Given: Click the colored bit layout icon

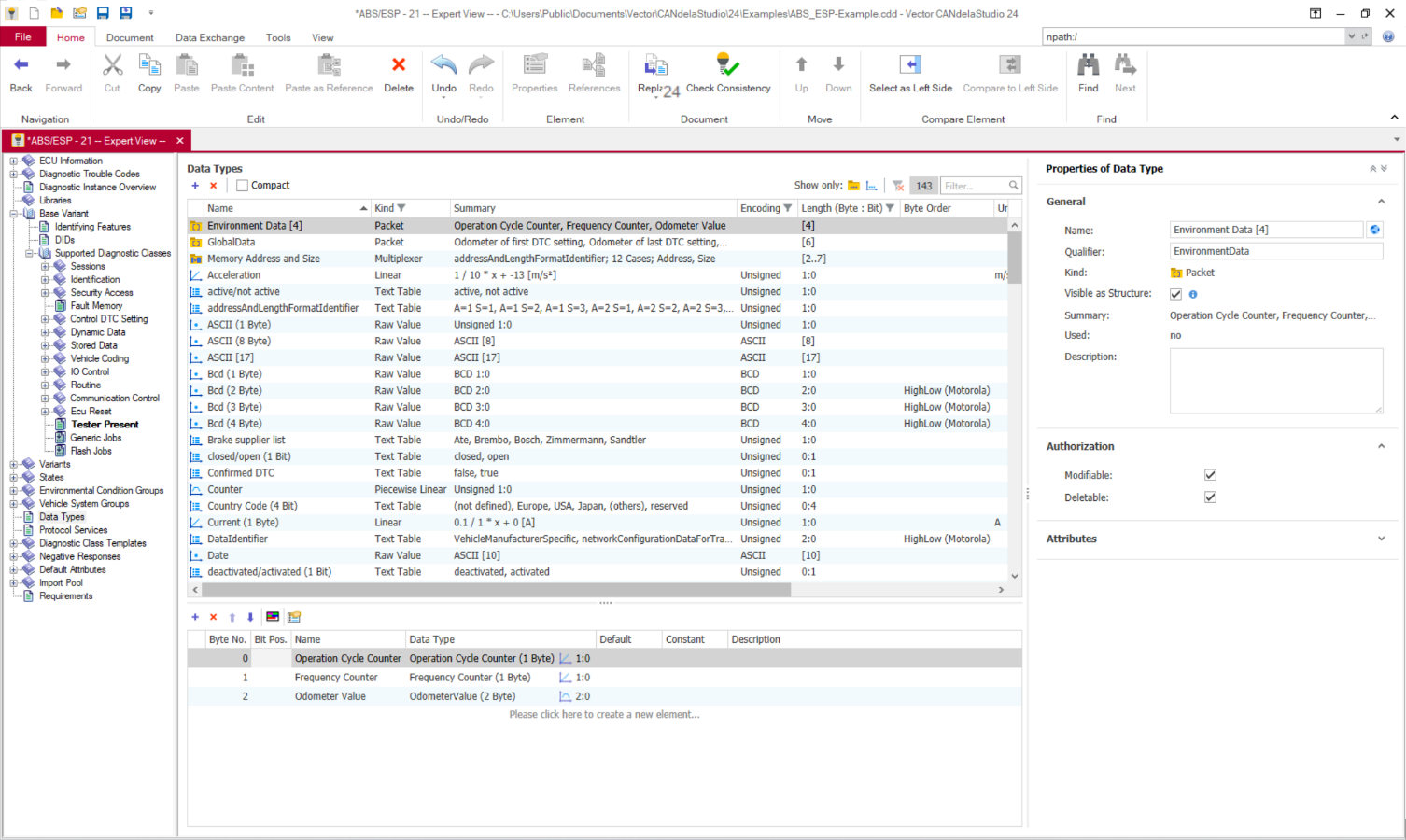Looking at the screenshot, I should pos(273,617).
